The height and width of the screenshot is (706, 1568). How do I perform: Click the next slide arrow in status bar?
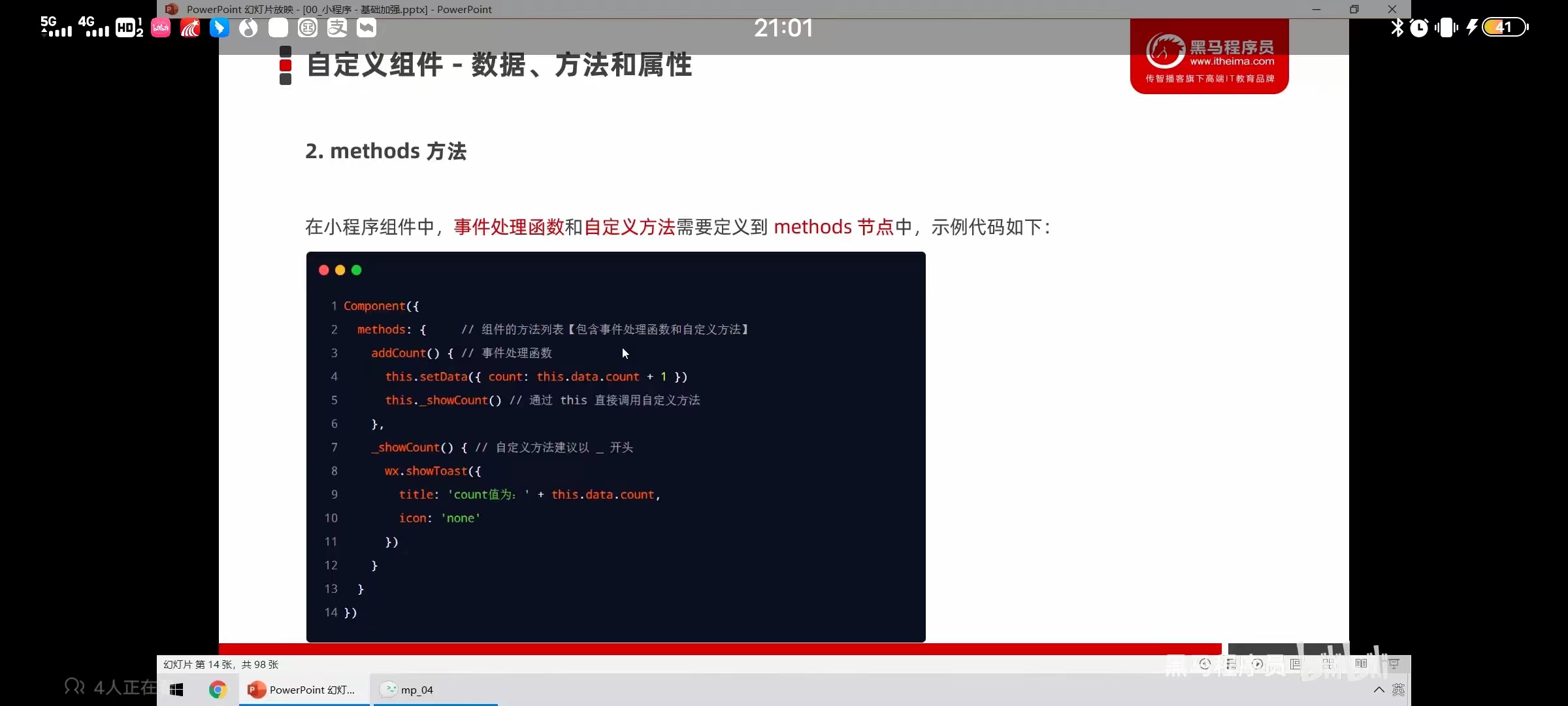tap(1257, 664)
